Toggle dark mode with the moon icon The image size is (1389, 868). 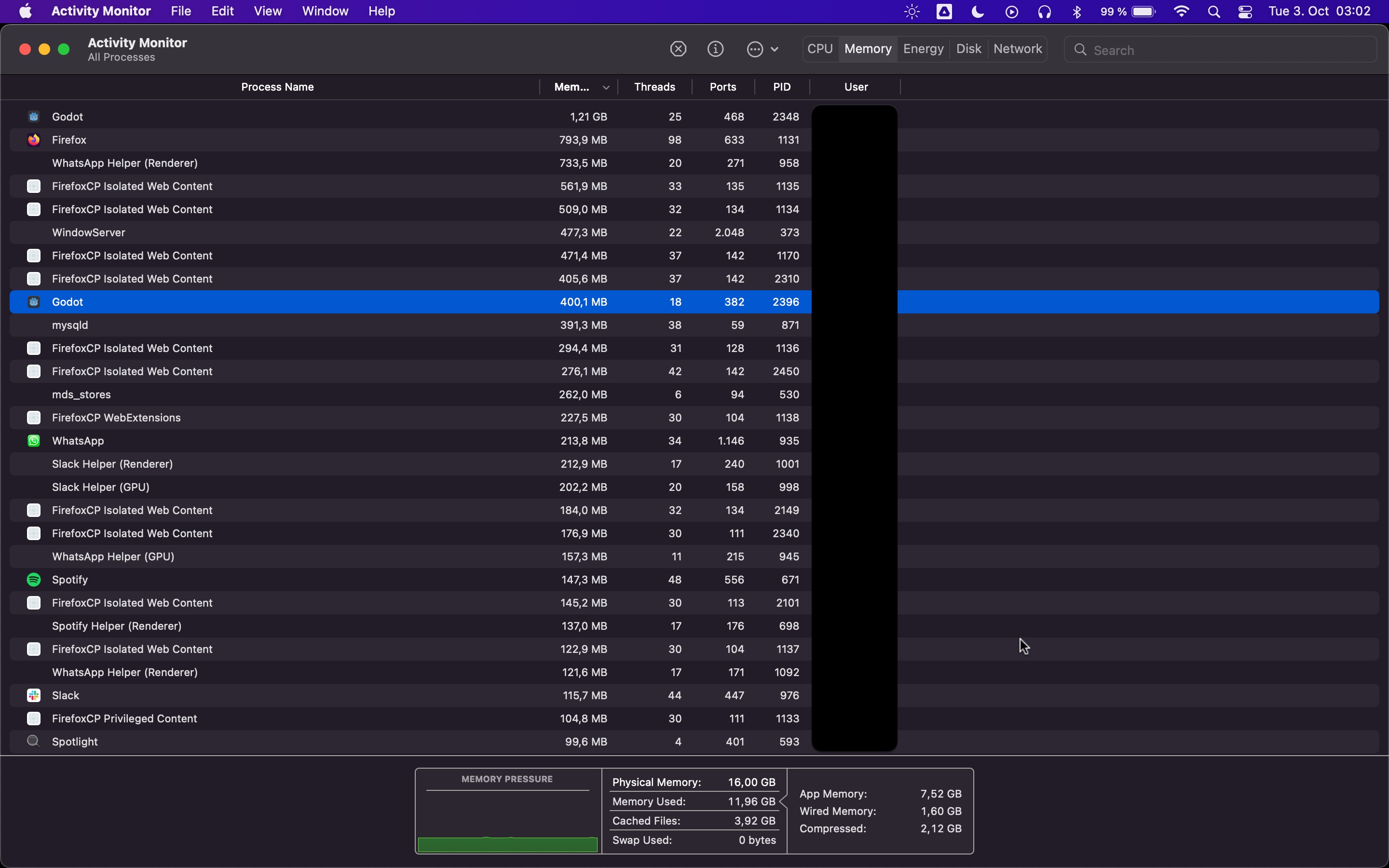pyautogui.click(x=977, y=11)
